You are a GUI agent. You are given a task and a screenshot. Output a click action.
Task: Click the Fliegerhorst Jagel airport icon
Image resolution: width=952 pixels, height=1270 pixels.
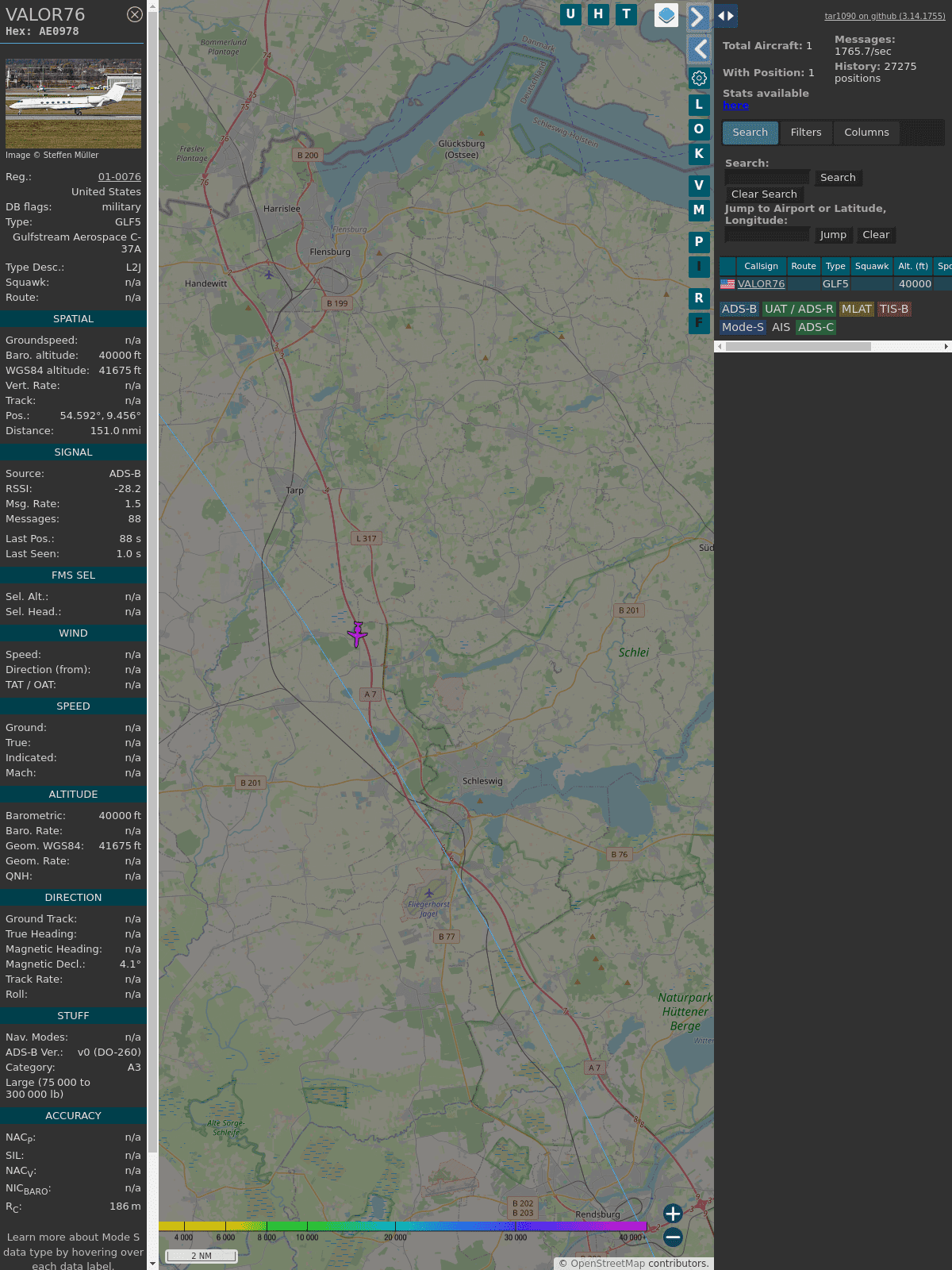click(x=429, y=894)
